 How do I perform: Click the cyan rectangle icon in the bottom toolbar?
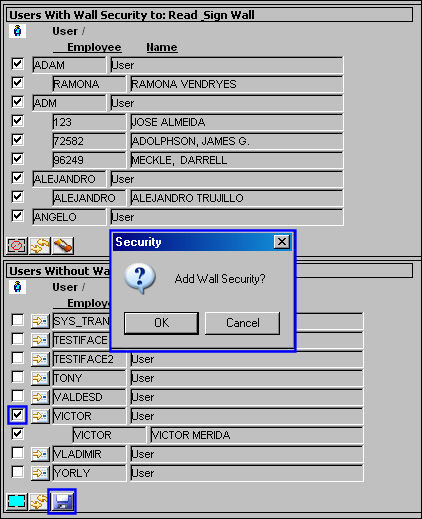(x=17, y=501)
